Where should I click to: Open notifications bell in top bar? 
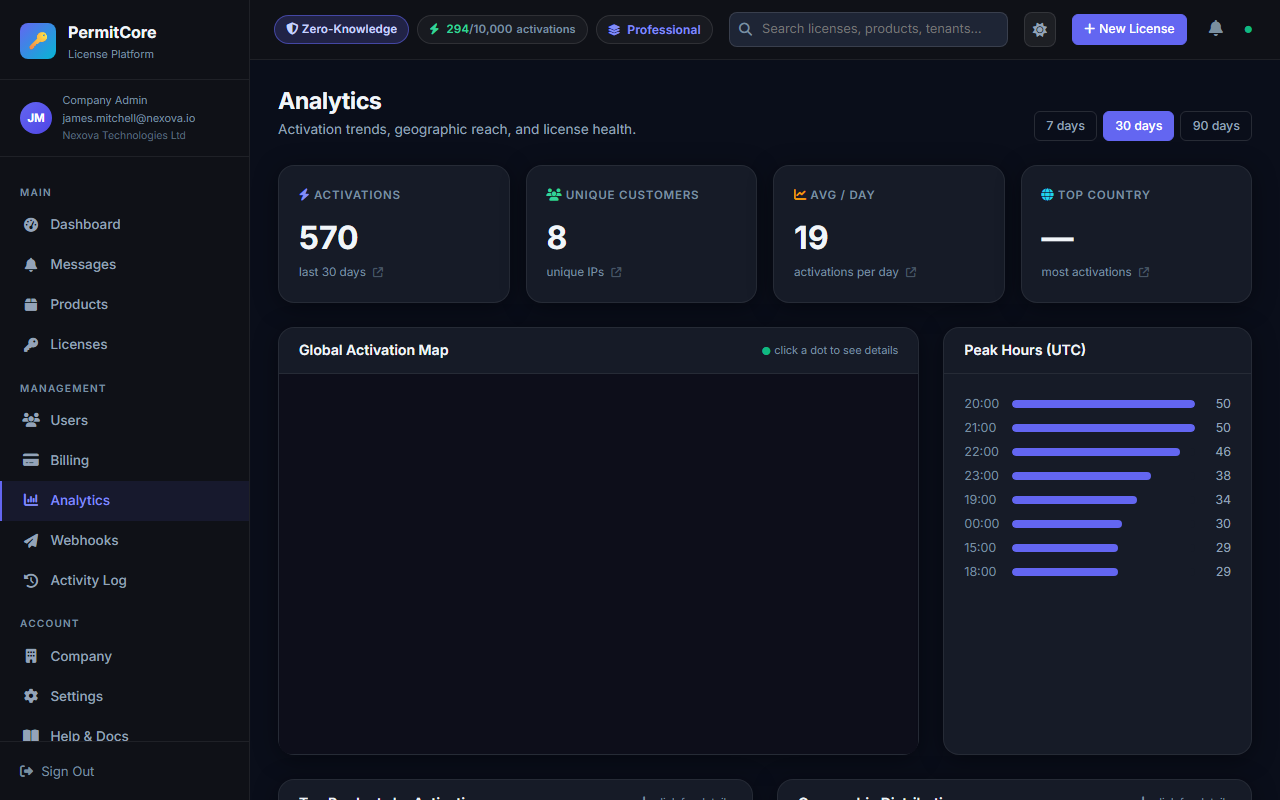(x=1216, y=28)
